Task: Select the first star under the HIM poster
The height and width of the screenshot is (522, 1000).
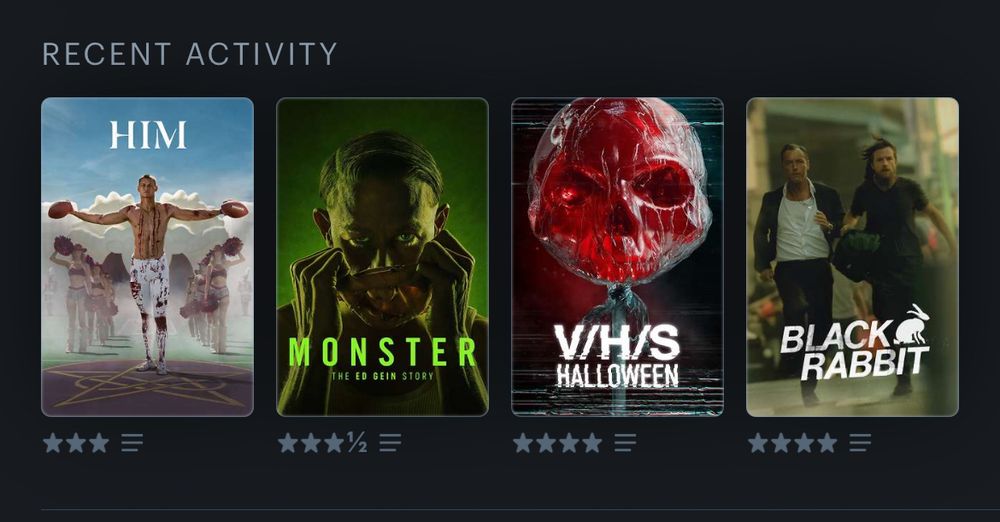Action: point(53,442)
